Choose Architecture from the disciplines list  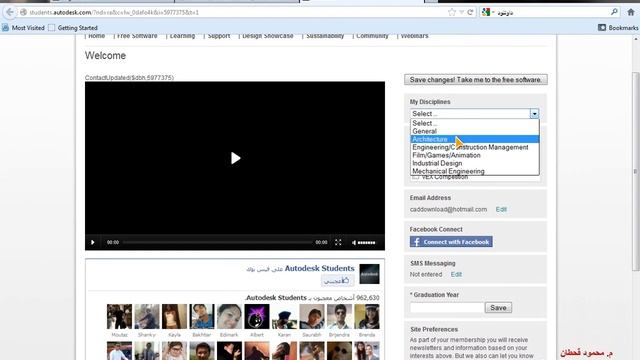(x=475, y=139)
